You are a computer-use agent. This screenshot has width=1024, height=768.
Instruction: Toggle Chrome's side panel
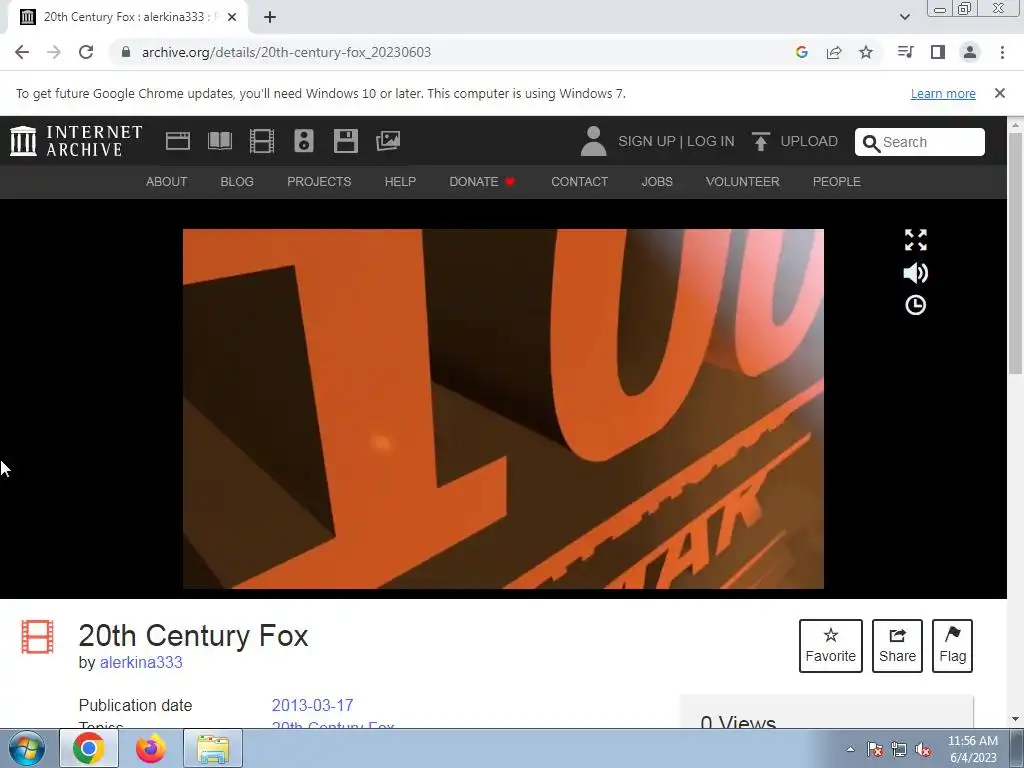(938, 52)
